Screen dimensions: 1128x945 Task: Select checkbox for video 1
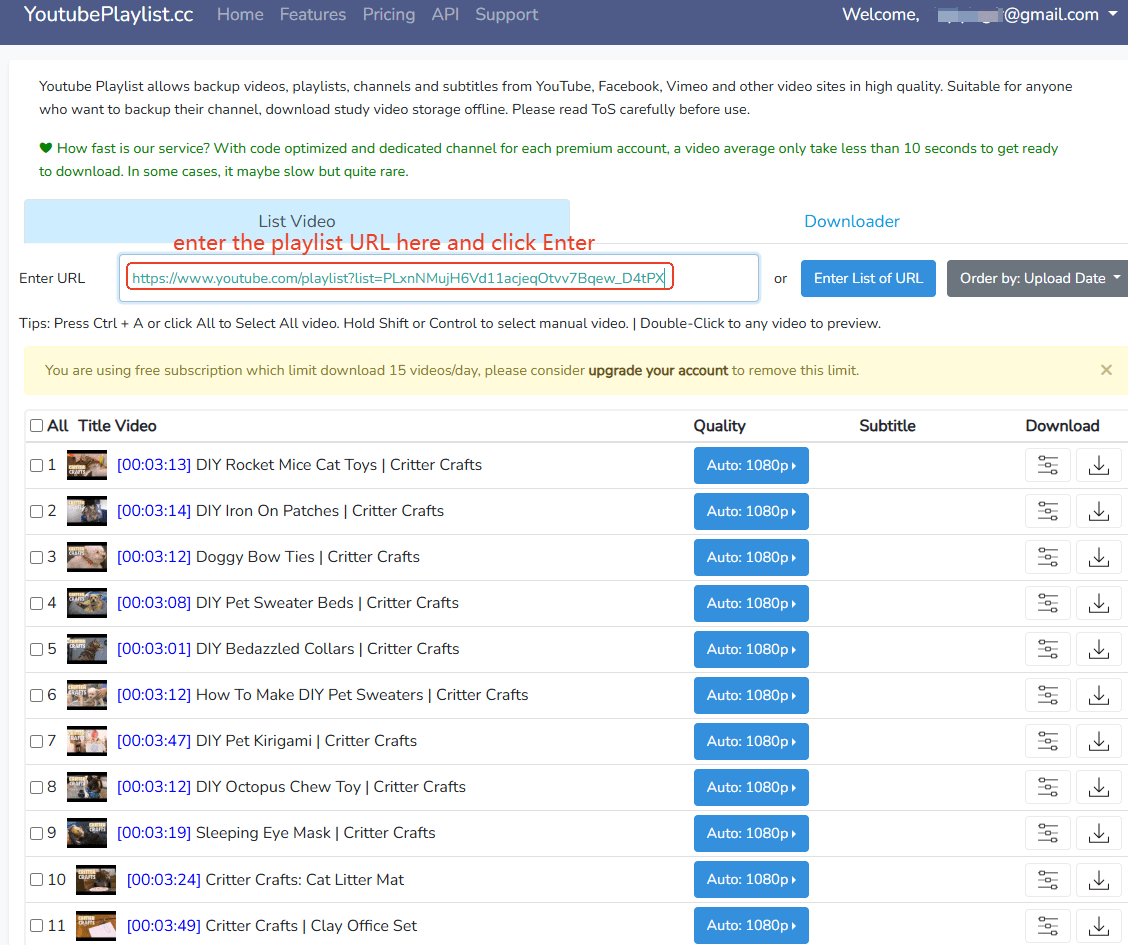(x=37, y=465)
